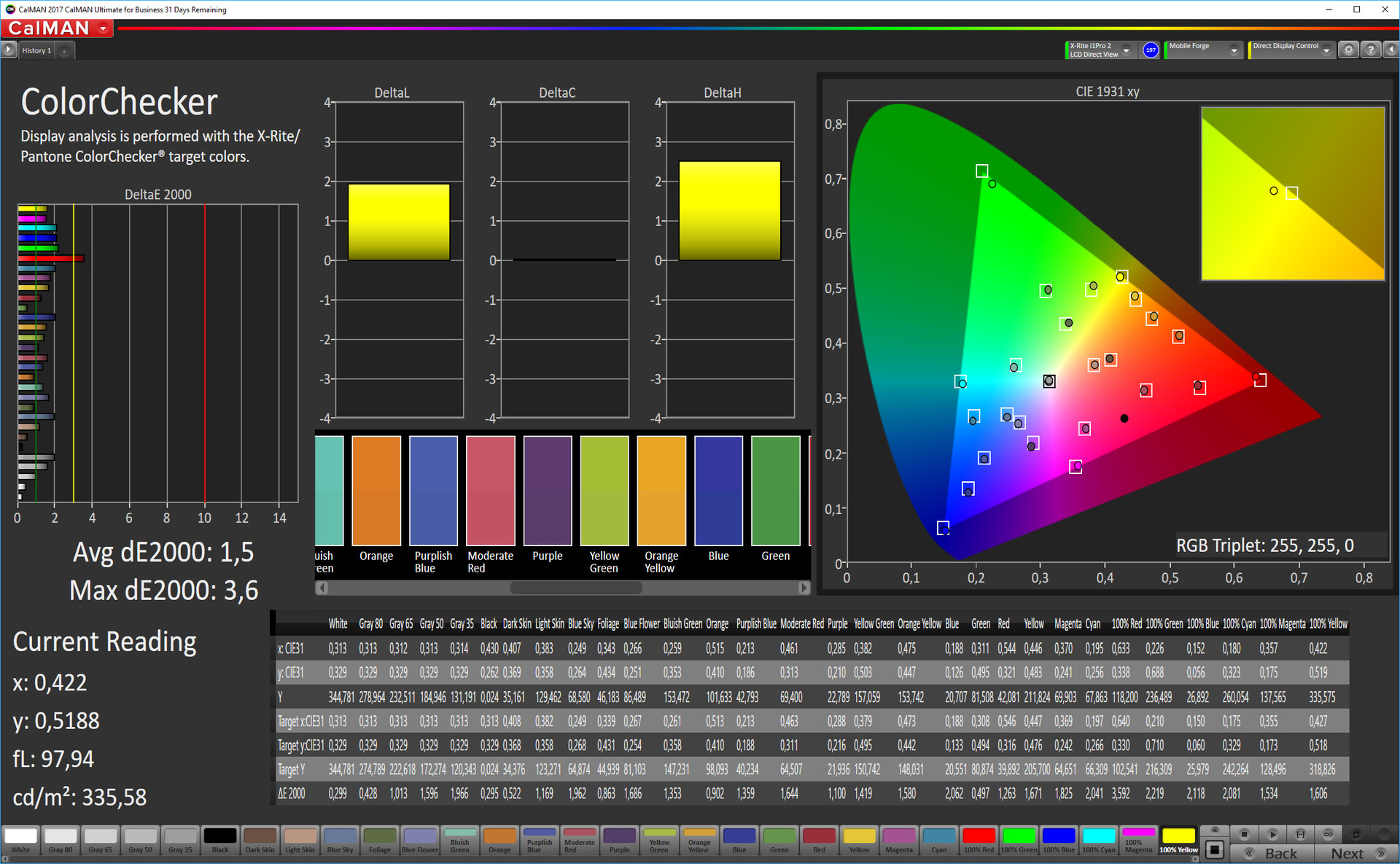The width and height of the screenshot is (1400, 864).
Task: Open the CalMAN main menu dropdown
Action: (x=104, y=28)
